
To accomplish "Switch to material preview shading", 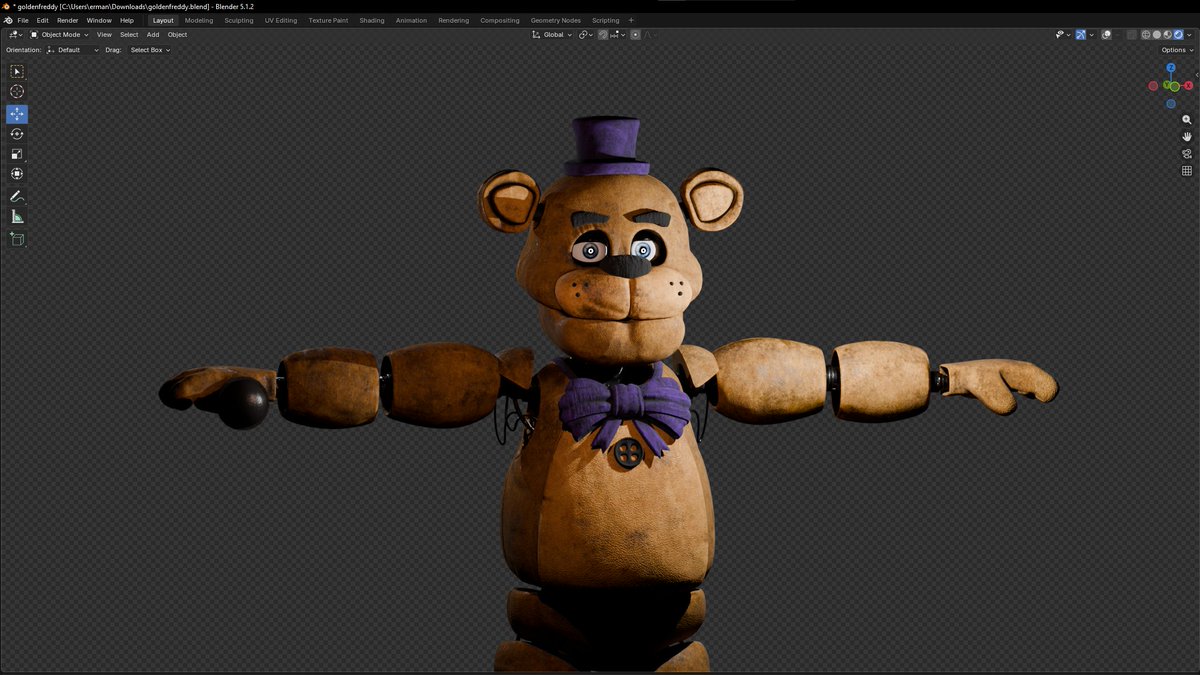I will [1168, 35].
